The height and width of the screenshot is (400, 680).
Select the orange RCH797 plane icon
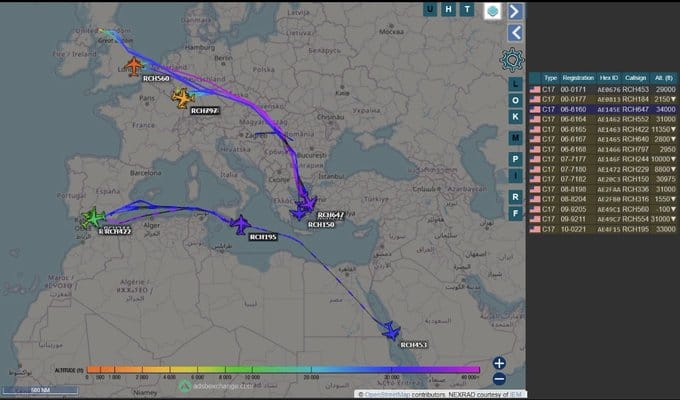point(181,98)
